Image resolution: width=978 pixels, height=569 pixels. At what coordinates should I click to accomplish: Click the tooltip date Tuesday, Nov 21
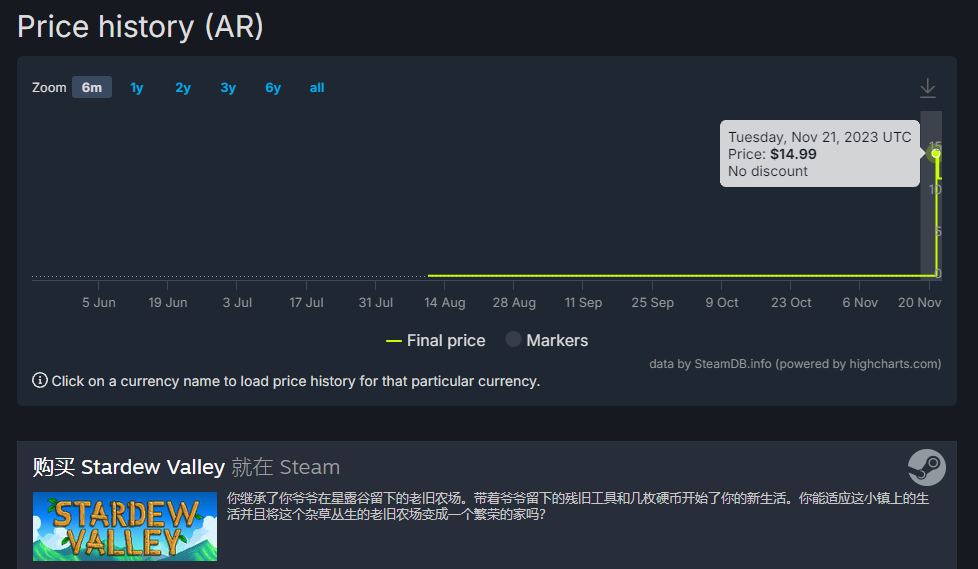click(x=820, y=137)
